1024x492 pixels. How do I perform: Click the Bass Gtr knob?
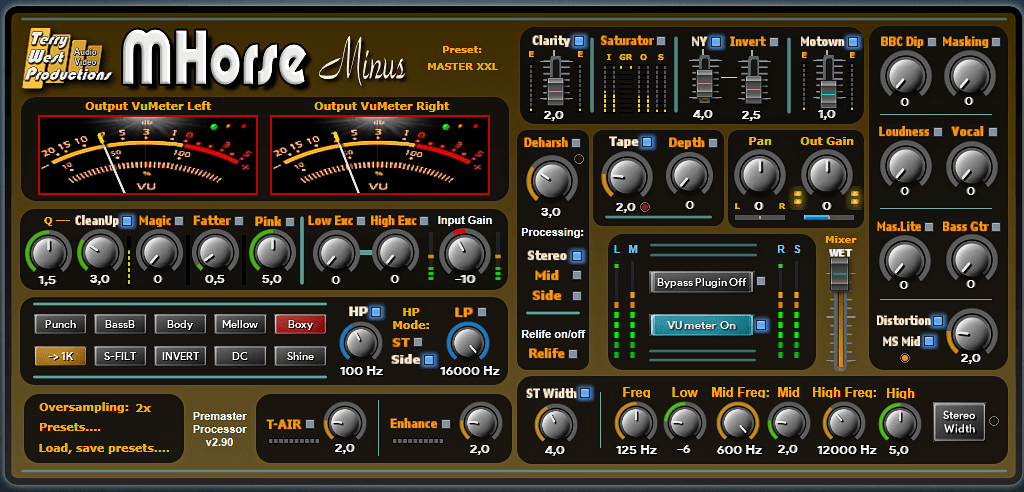[972, 258]
